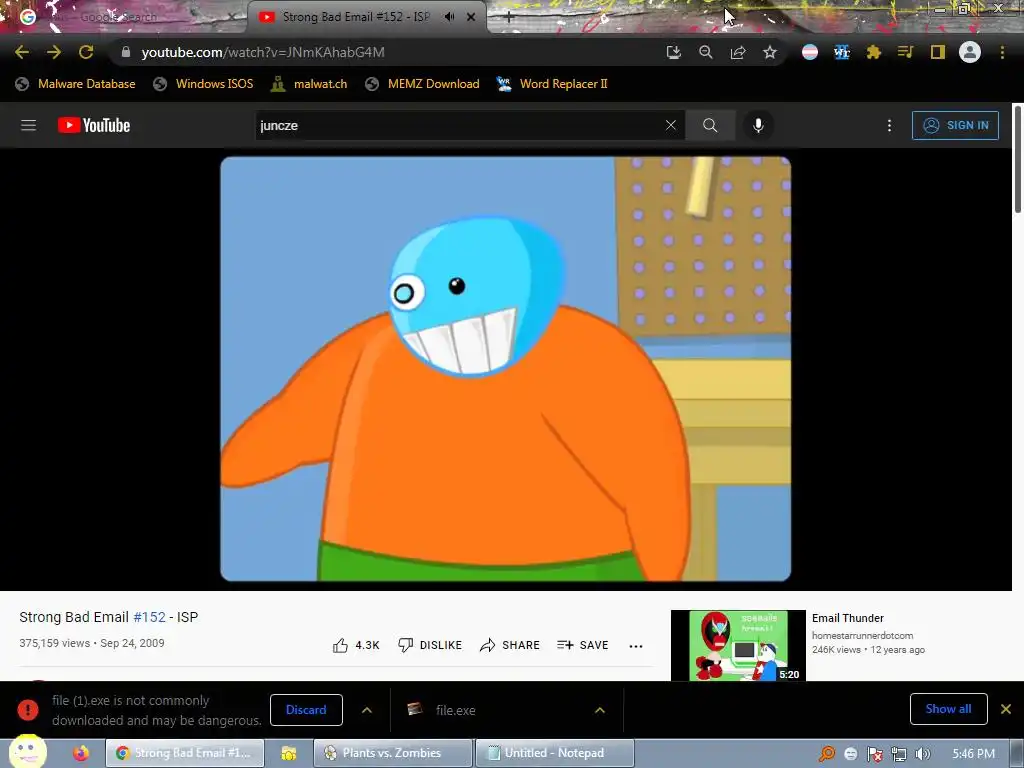Launch Firefox from the taskbar
Image resolution: width=1024 pixels, height=768 pixels.
tap(81, 753)
